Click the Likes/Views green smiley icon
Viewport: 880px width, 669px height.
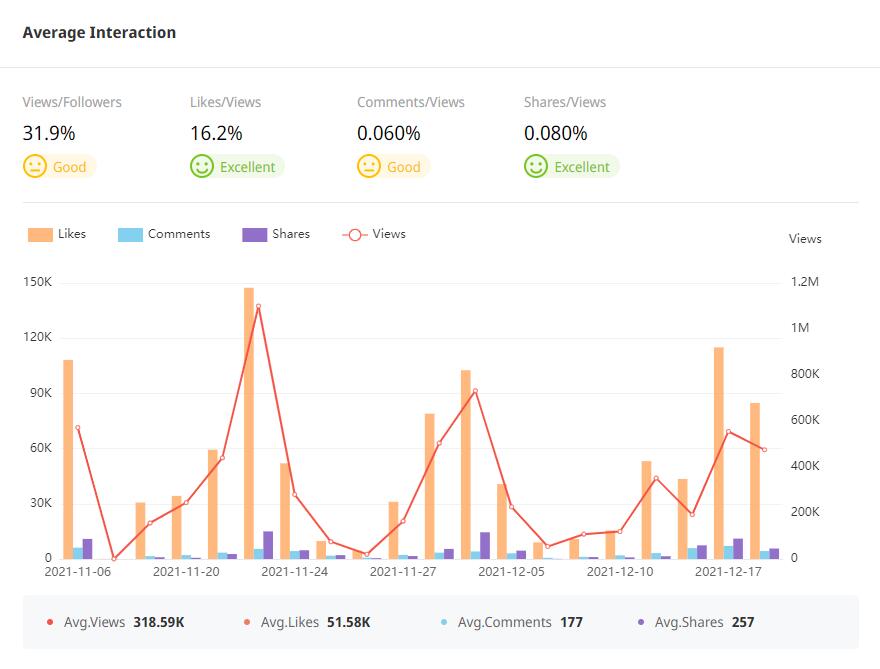click(x=202, y=166)
